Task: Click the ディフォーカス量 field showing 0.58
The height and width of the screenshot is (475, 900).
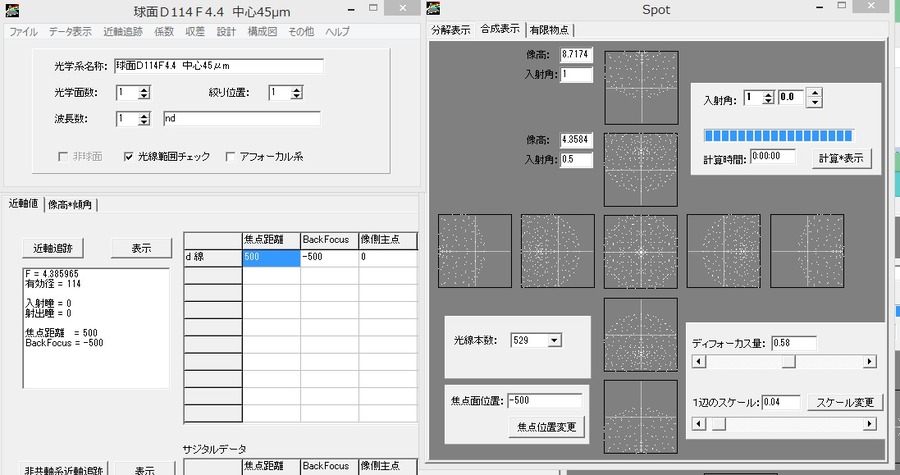Action: 794,343
